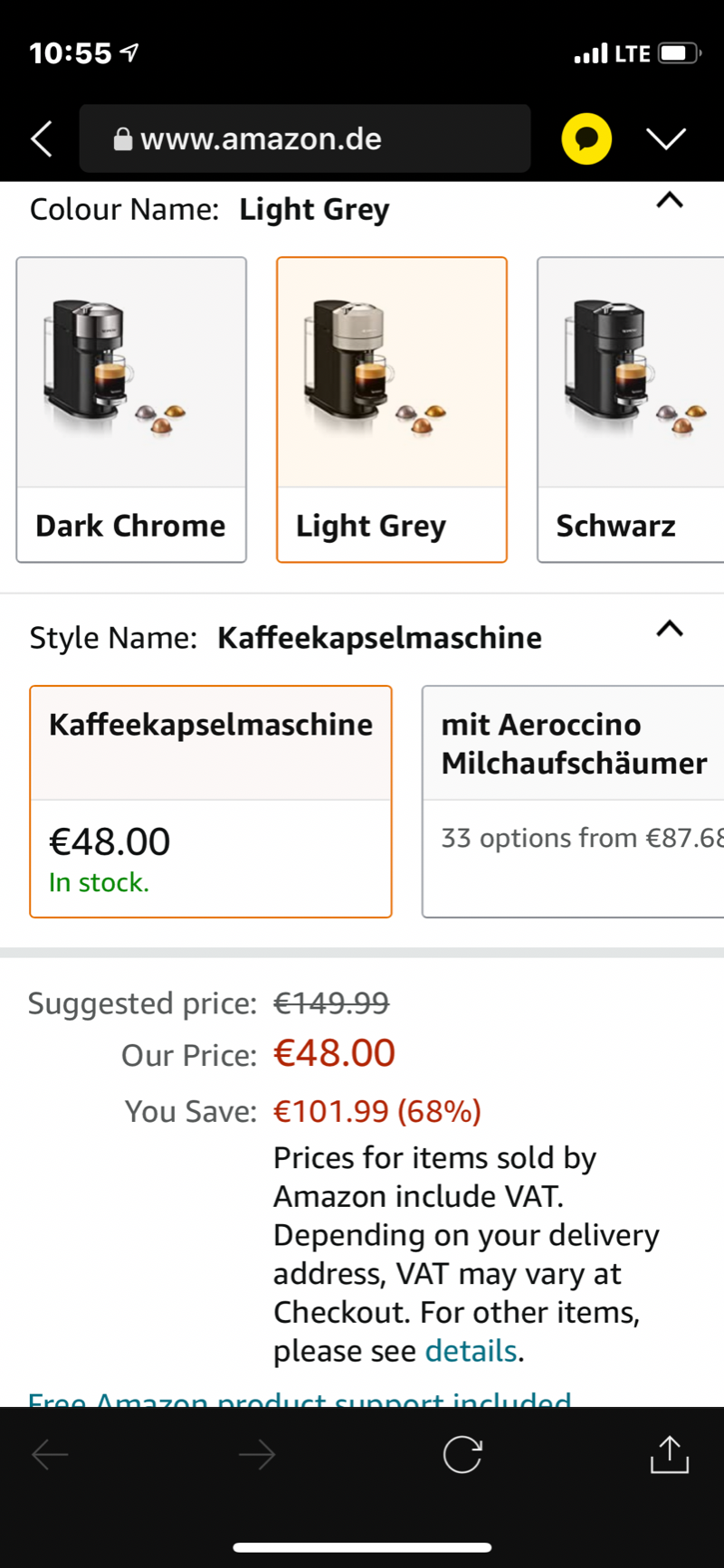Open the VAT details link

471,1351
